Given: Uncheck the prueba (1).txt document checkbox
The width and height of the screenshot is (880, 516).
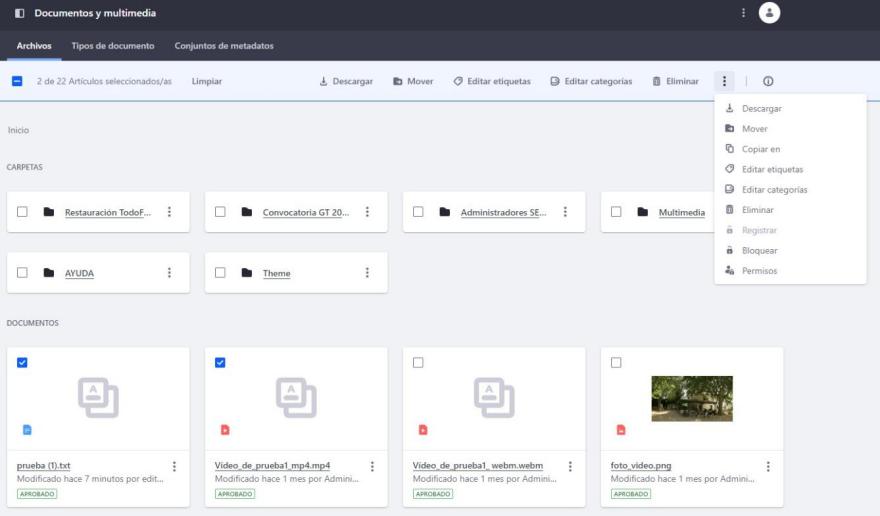Looking at the screenshot, I should pos(22,363).
